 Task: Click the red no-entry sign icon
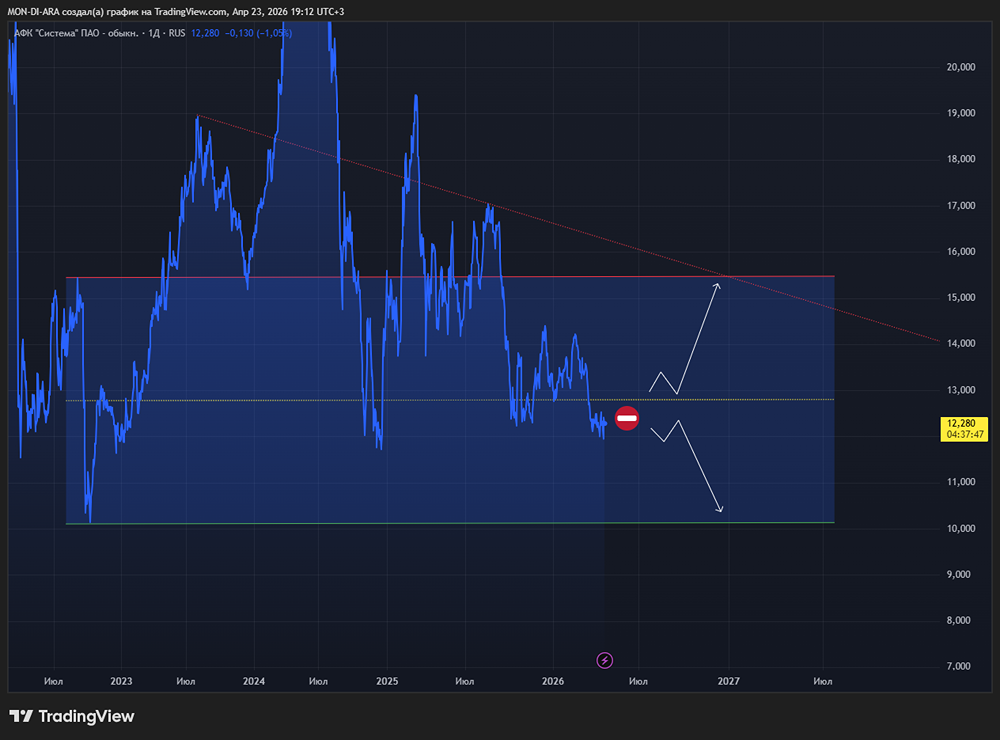coord(627,418)
